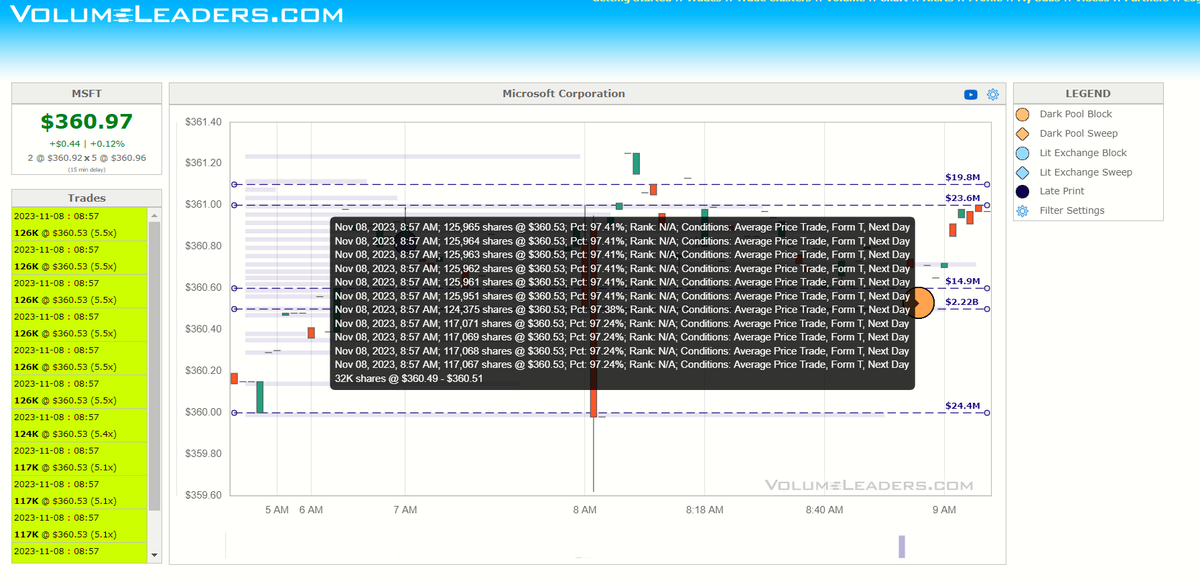1200x585 pixels.
Task: Click the $2.22B level label
Action: pyautogui.click(x=962, y=302)
